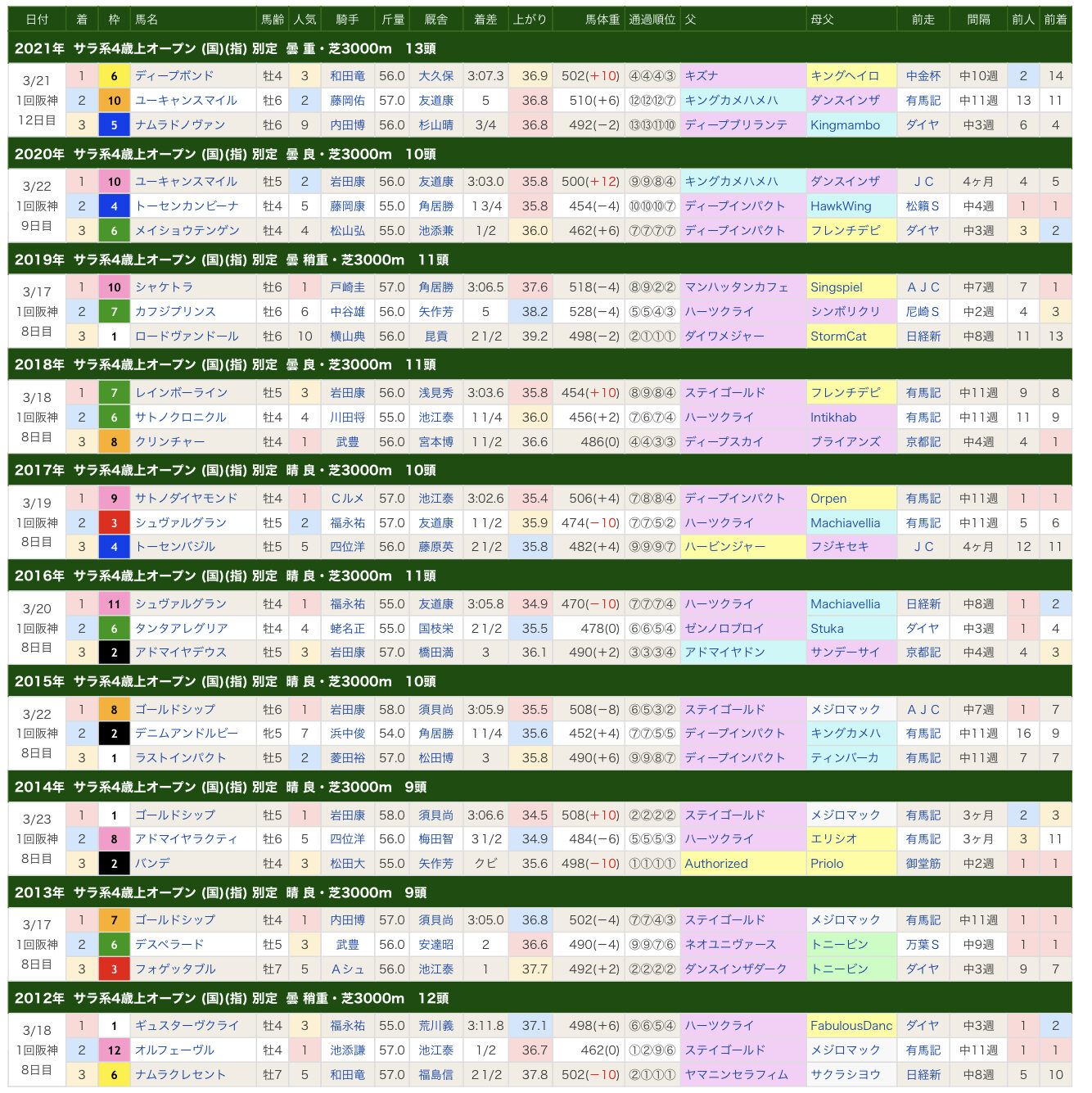Screen dimensions: 1092x1093
Task: Open horse link ナムラドヴァン
Action: (180, 125)
